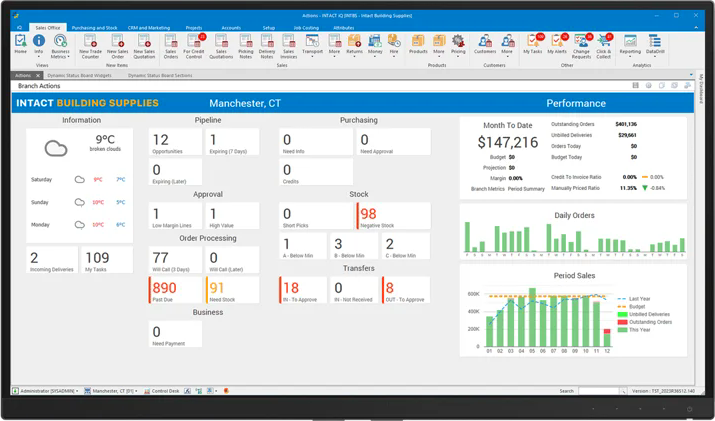Open the 18 IN - To Approve tile
The image size is (715, 421).
click(303, 290)
